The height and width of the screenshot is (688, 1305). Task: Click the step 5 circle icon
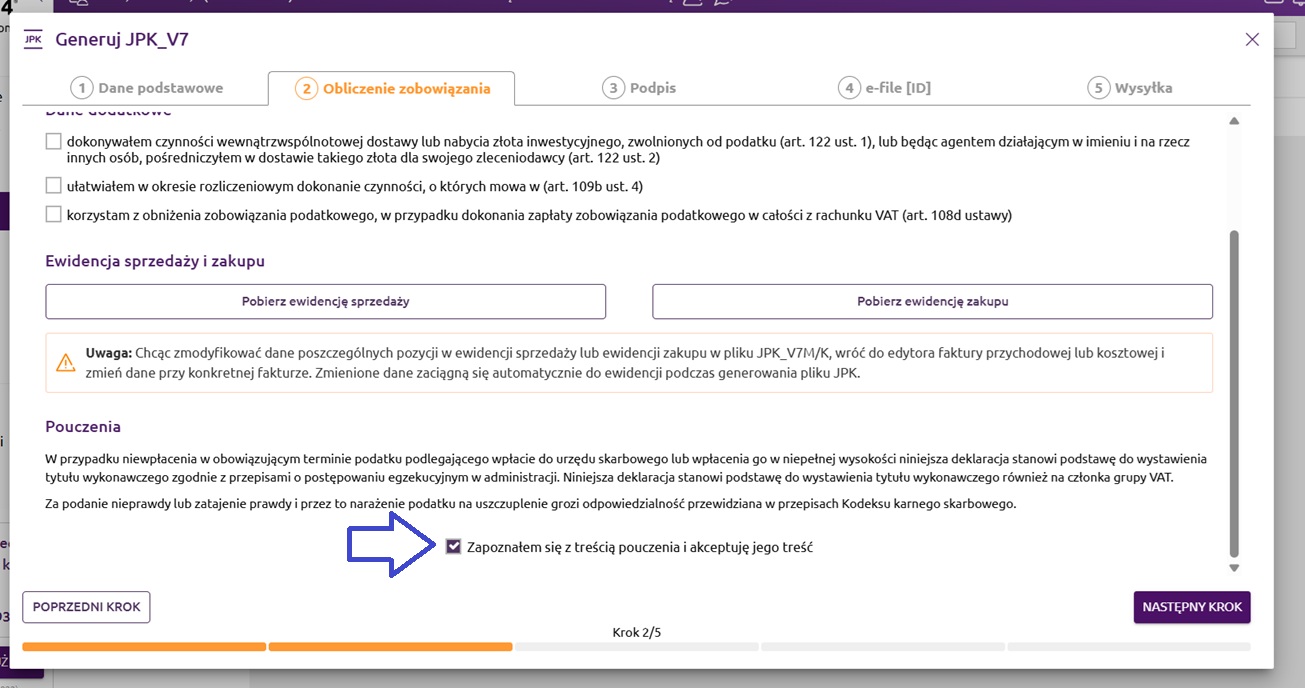point(1098,88)
